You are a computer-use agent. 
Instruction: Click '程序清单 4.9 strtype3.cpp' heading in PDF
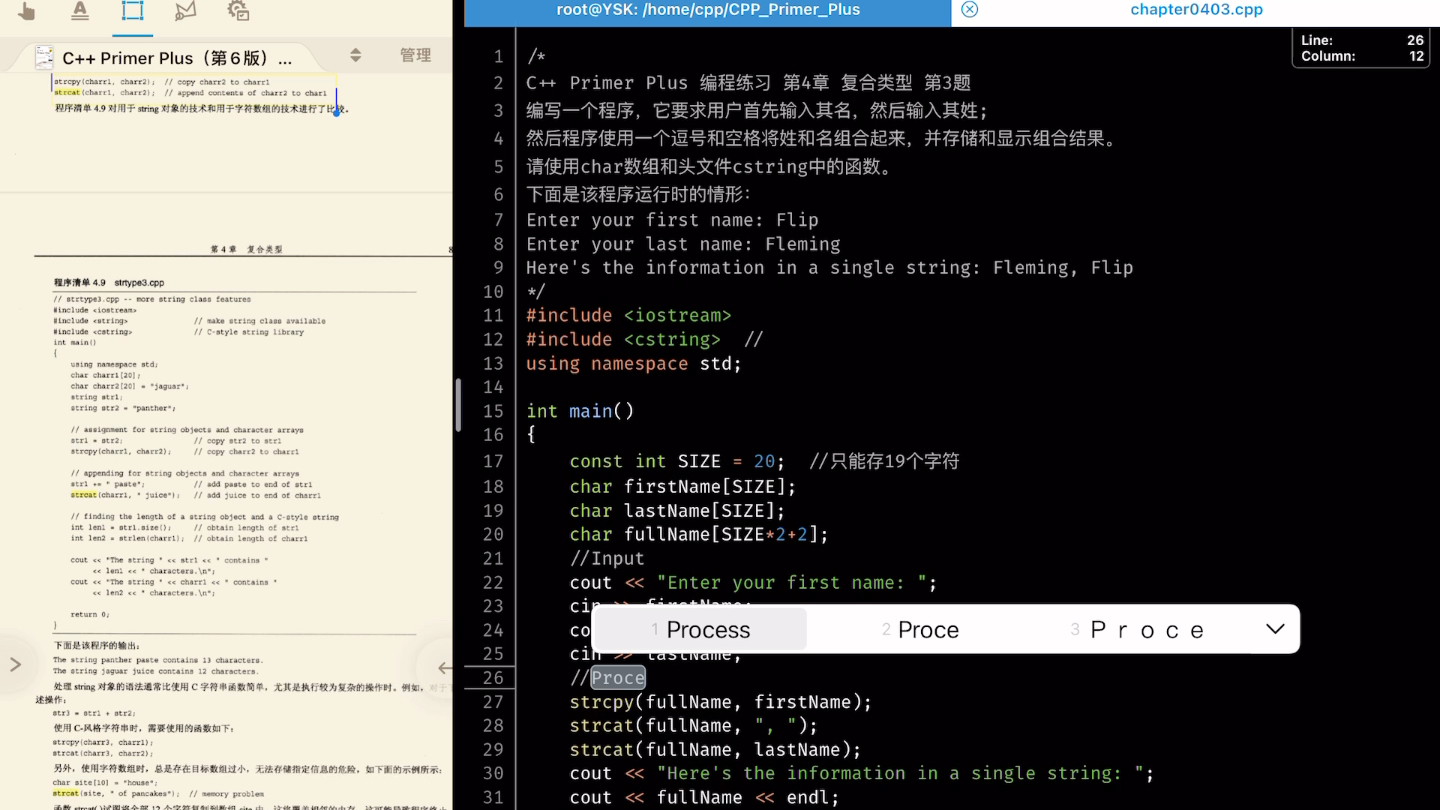click(109, 283)
